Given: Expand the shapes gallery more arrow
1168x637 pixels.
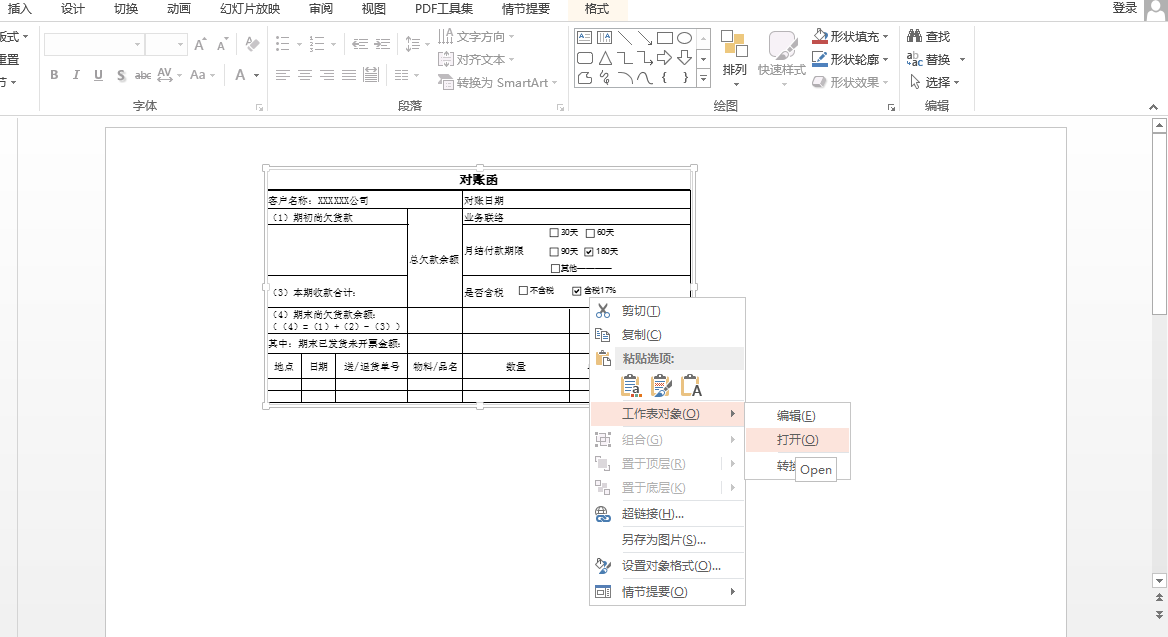Looking at the screenshot, I should [x=704, y=77].
